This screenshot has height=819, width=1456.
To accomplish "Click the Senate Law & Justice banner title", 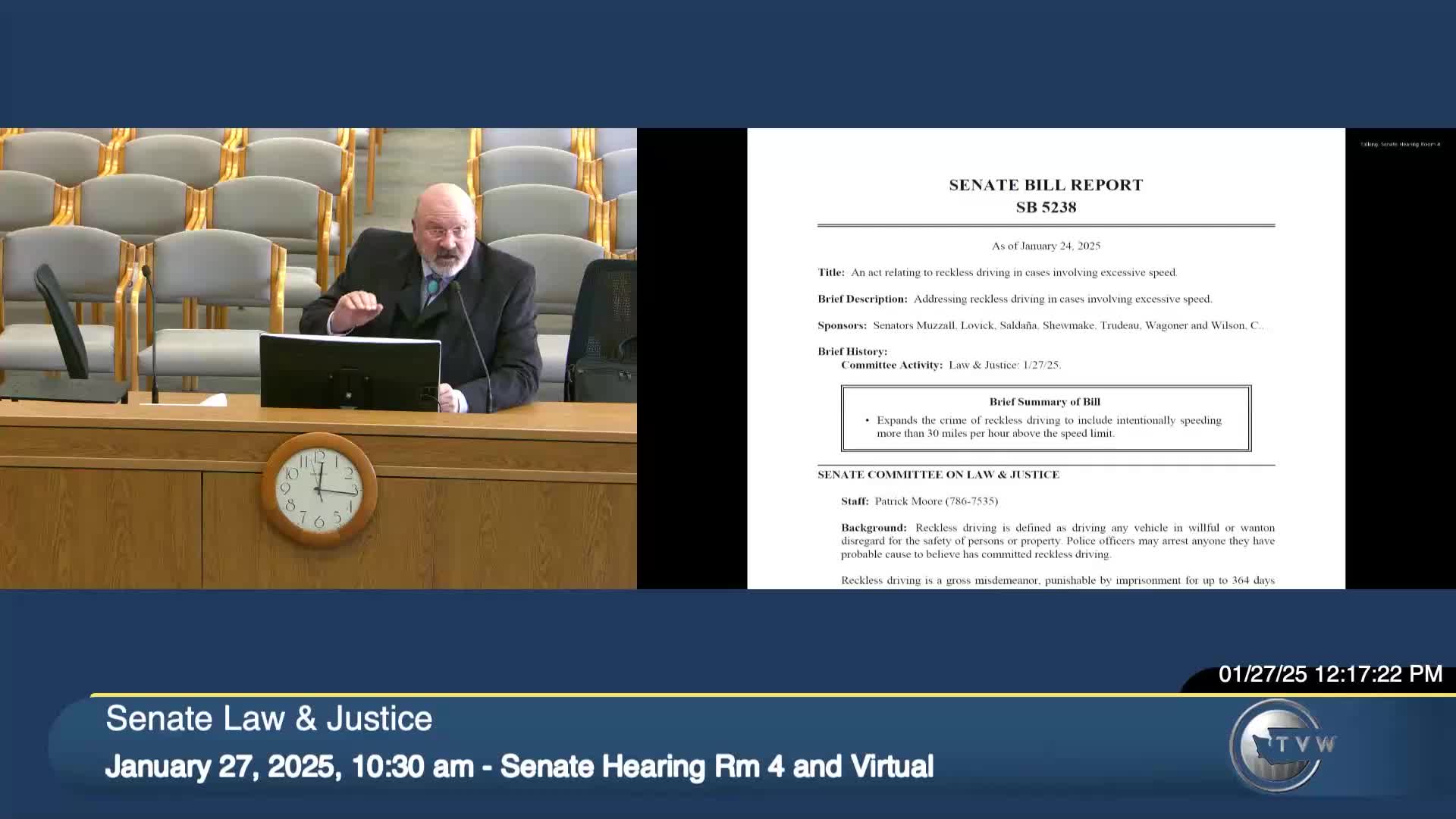I will tap(269, 717).
